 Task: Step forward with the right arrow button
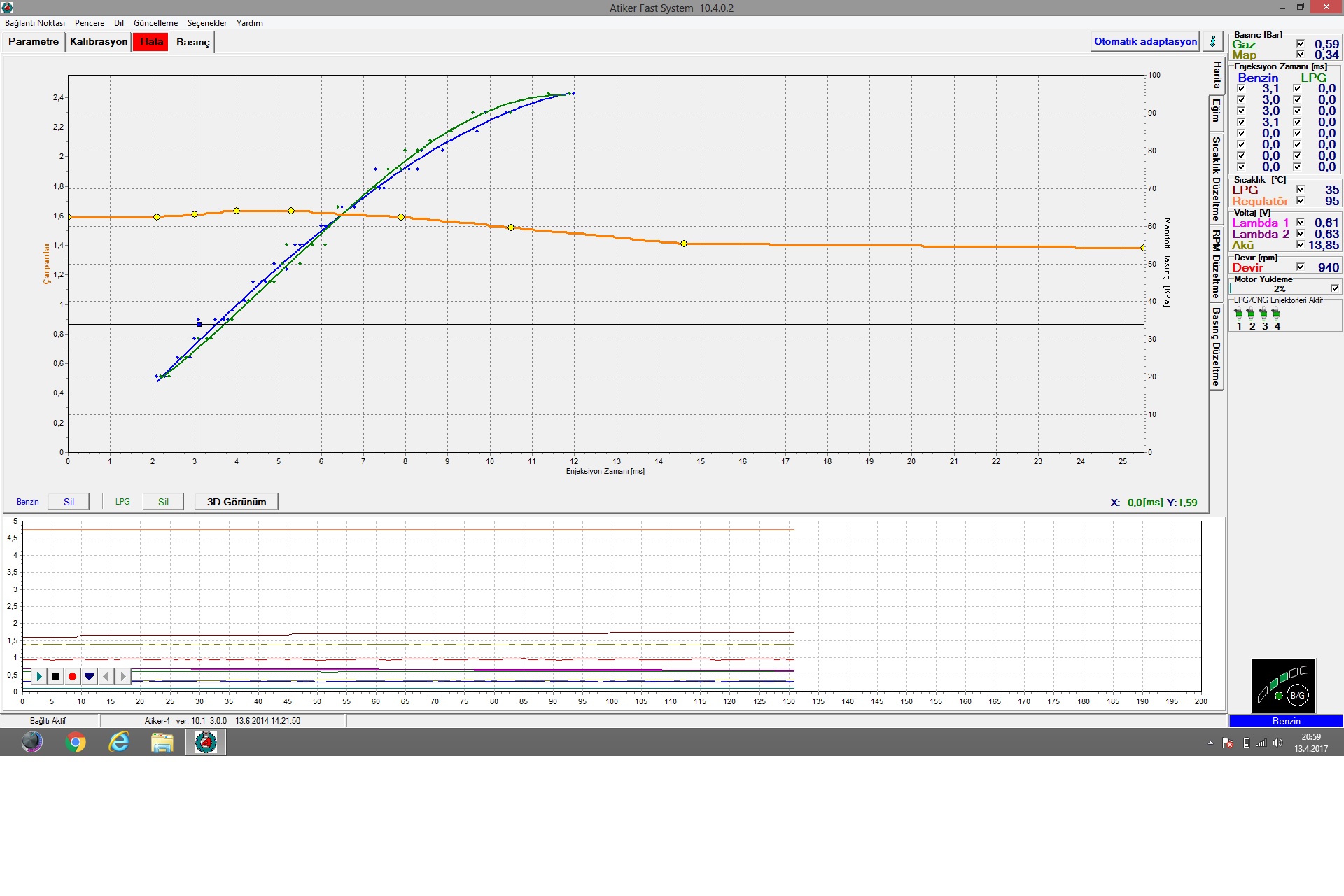pos(122,676)
